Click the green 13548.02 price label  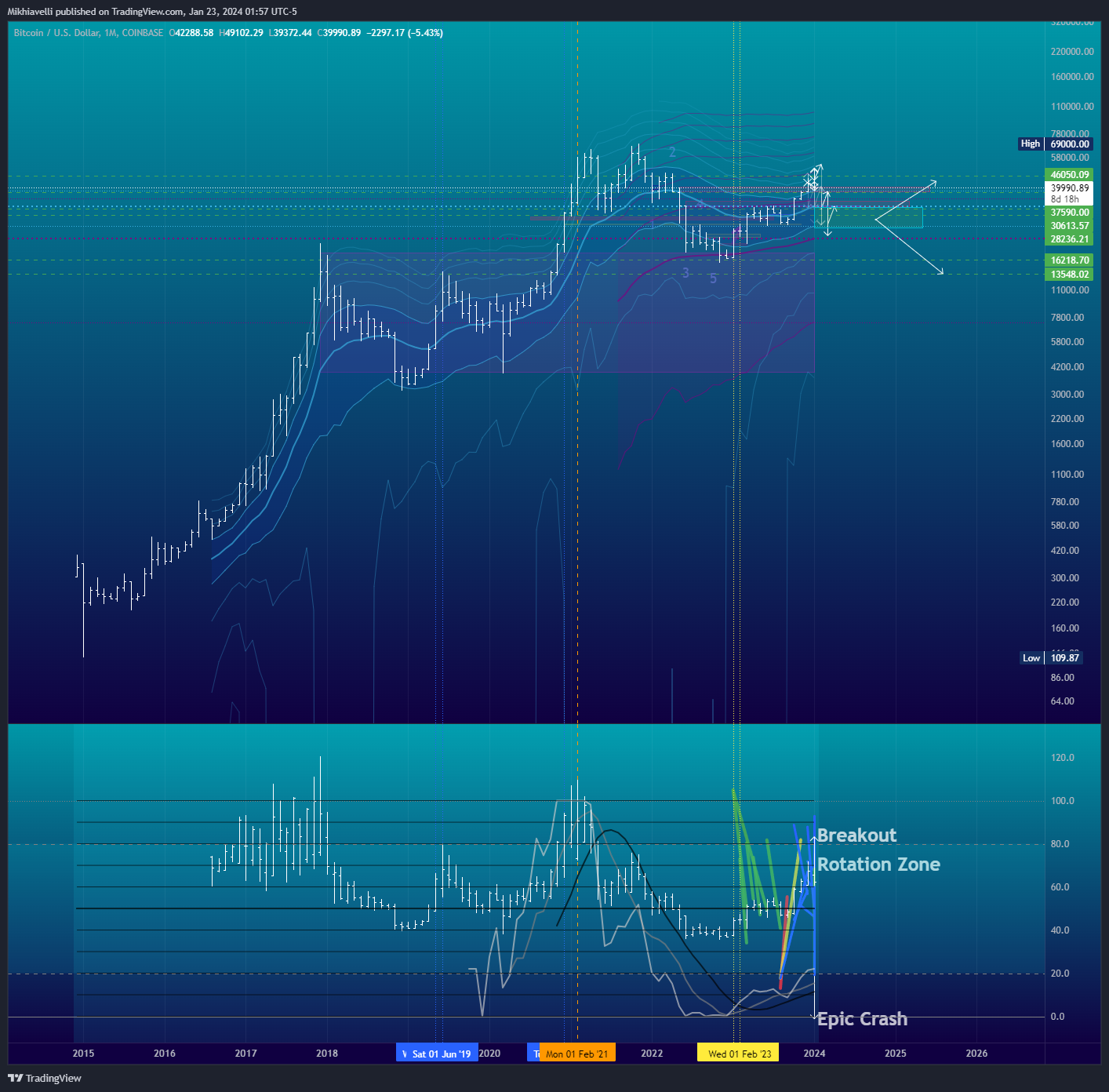tap(1069, 275)
